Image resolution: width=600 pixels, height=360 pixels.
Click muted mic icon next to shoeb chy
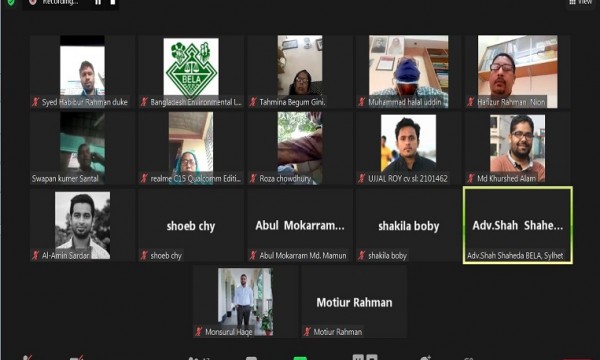144,255
